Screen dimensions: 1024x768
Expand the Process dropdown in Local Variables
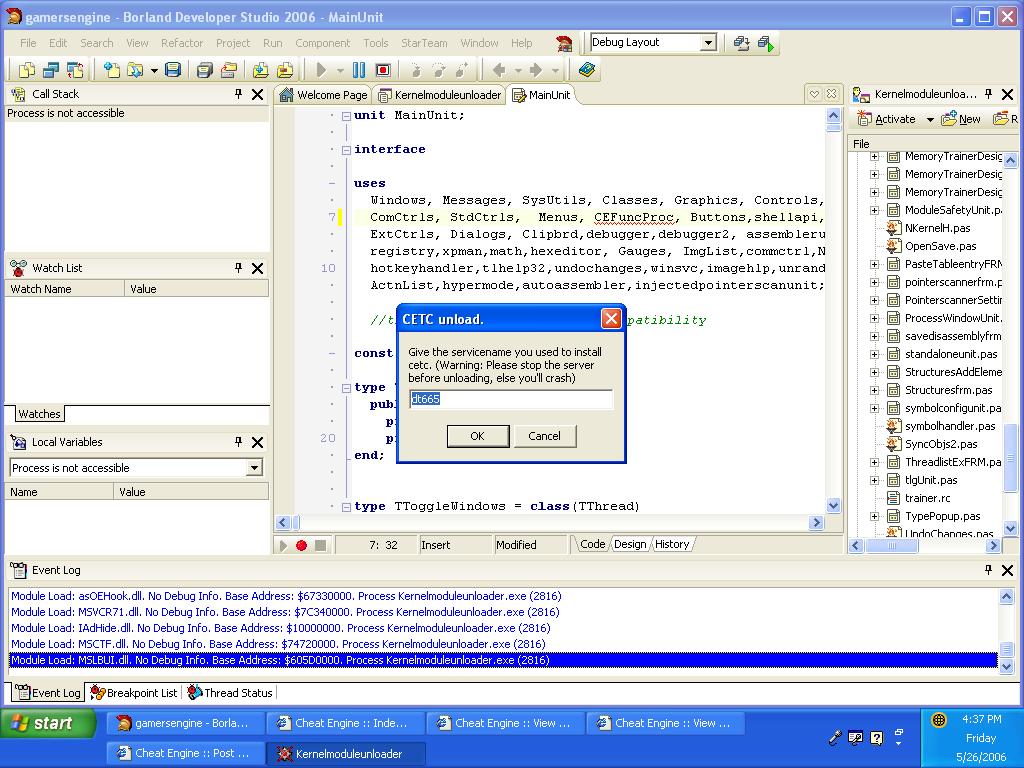256,468
